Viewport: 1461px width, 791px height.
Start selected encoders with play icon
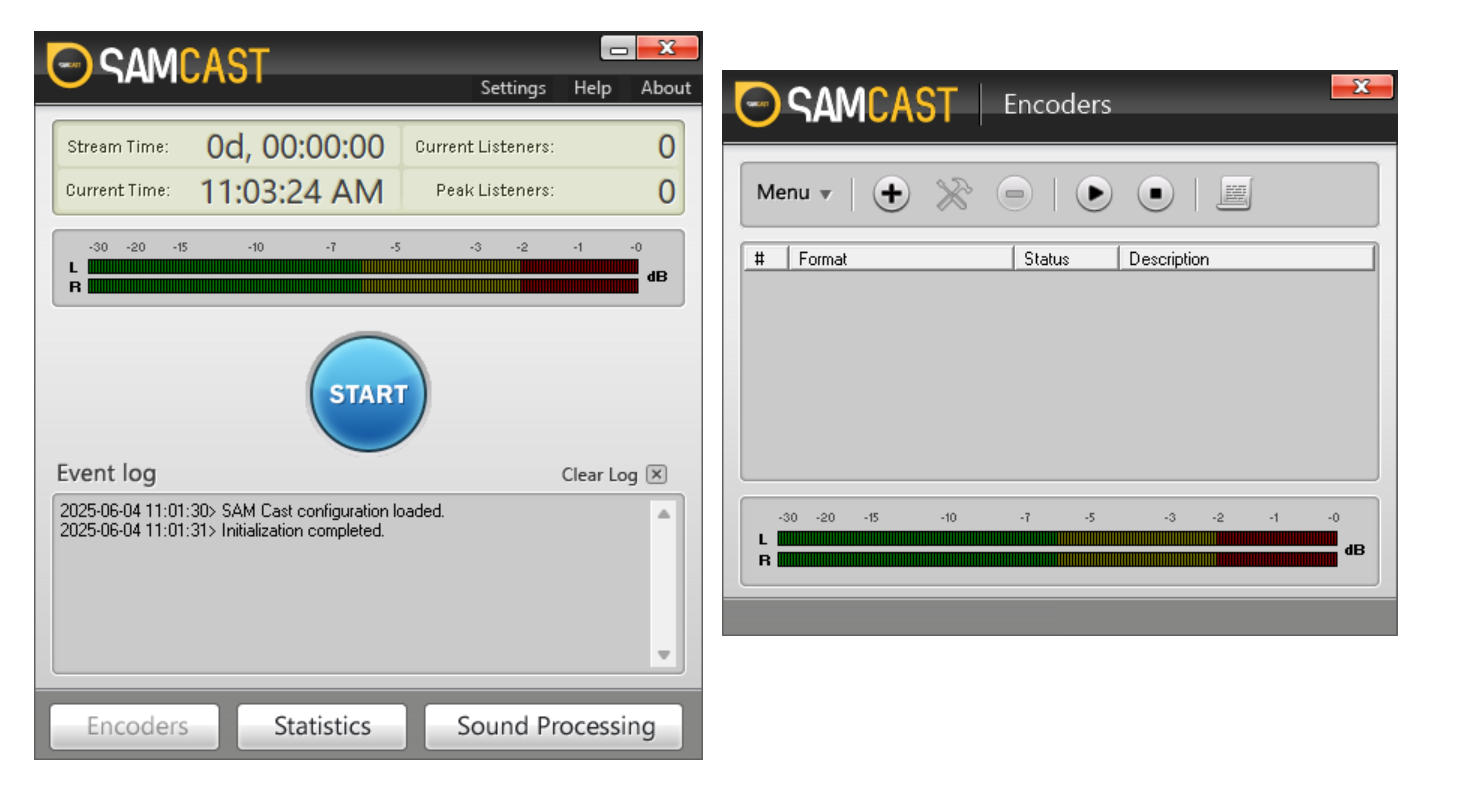point(1094,194)
